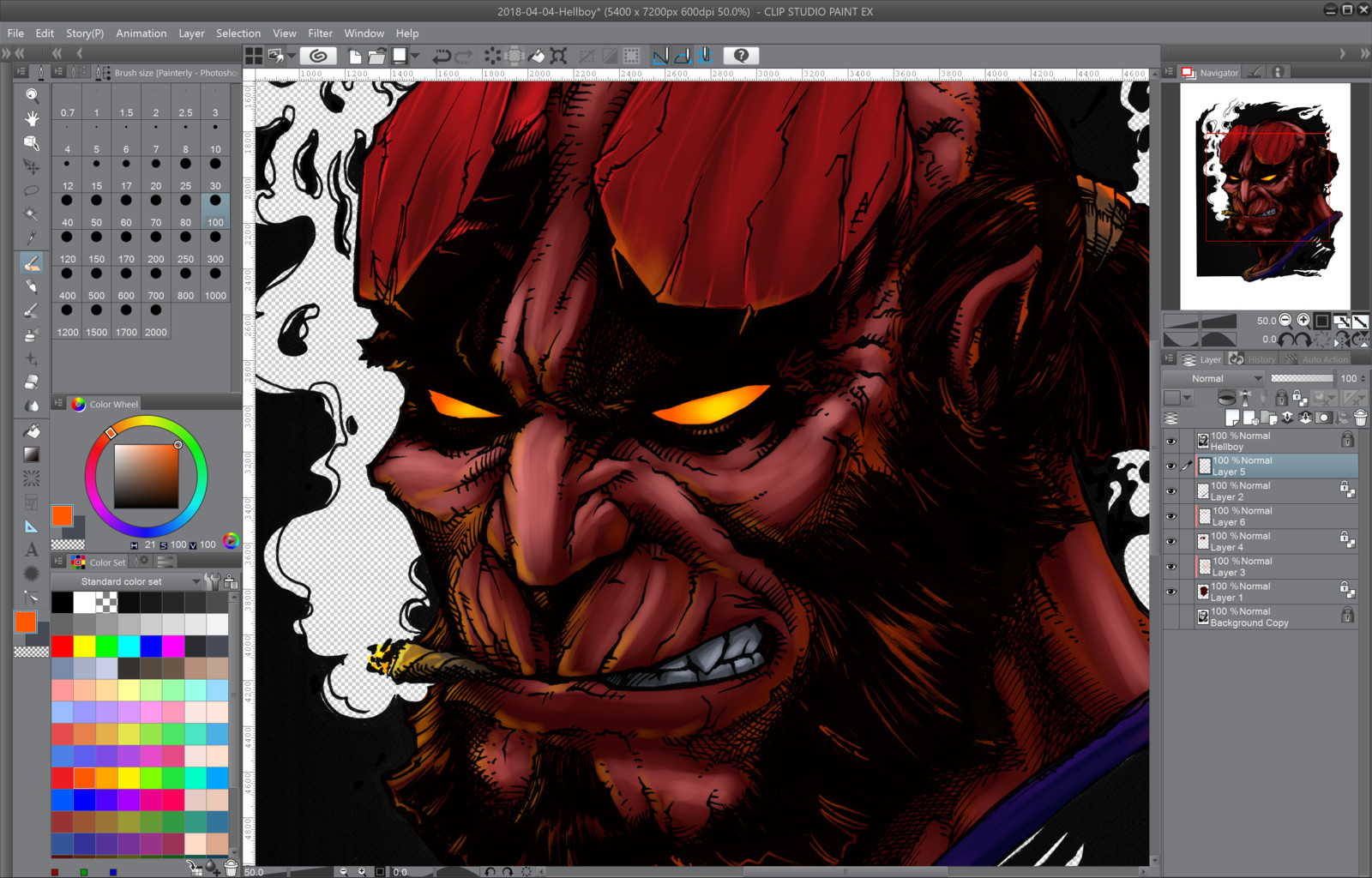Image resolution: width=1372 pixels, height=878 pixels.
Task: Open the help question mark button
Action: click(x=742, y=56)
